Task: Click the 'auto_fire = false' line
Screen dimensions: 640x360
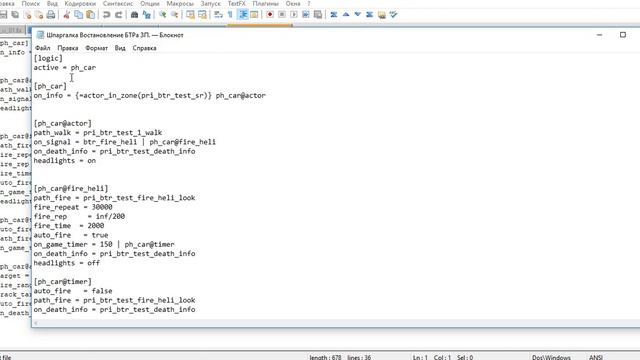Action: click(73, 291)
